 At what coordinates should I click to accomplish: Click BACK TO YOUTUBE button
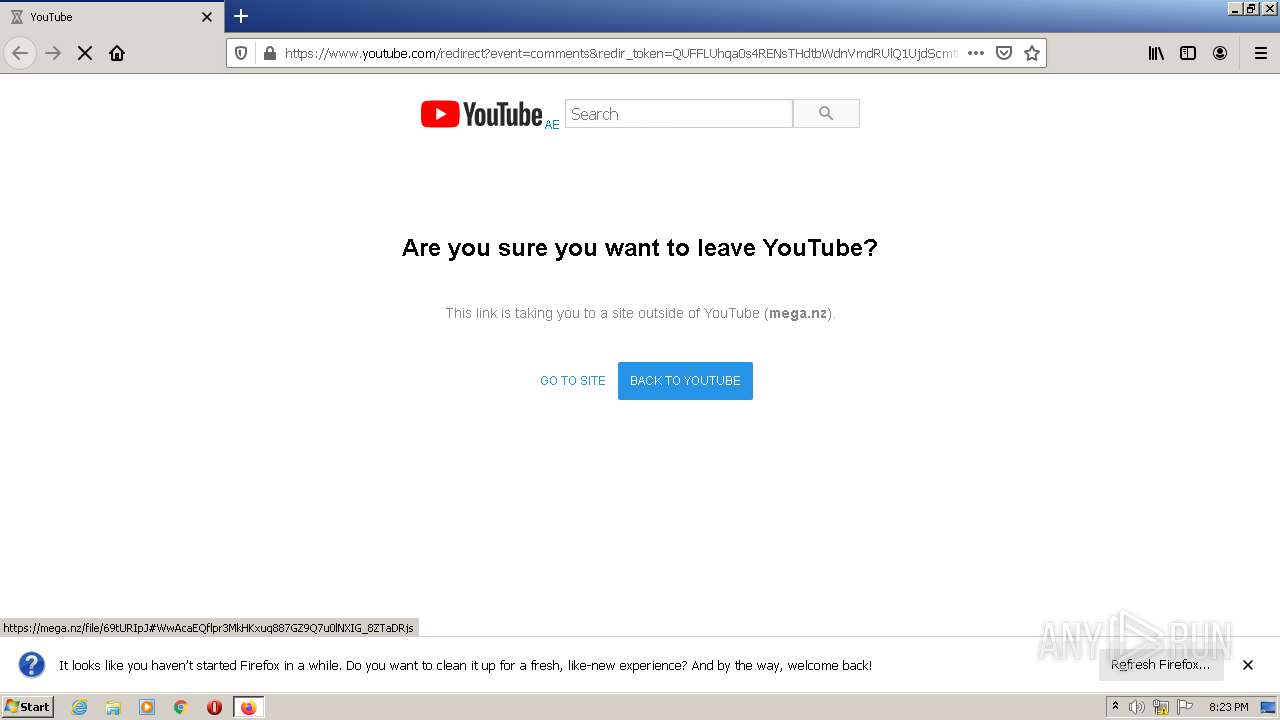pos(685,381)
